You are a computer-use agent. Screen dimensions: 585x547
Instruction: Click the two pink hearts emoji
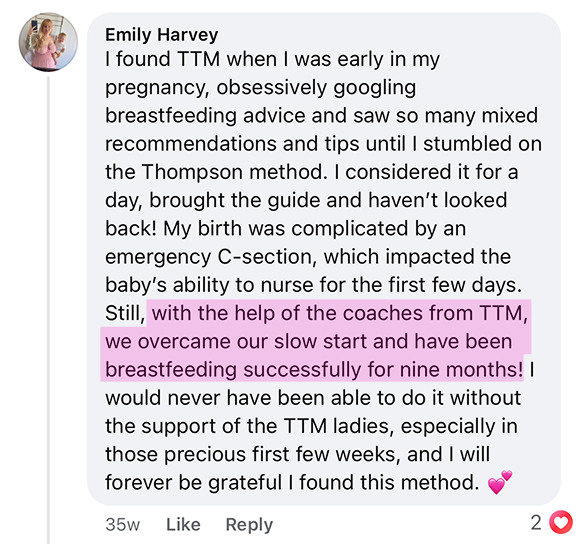pyautogui.click(x=500, y=482)
